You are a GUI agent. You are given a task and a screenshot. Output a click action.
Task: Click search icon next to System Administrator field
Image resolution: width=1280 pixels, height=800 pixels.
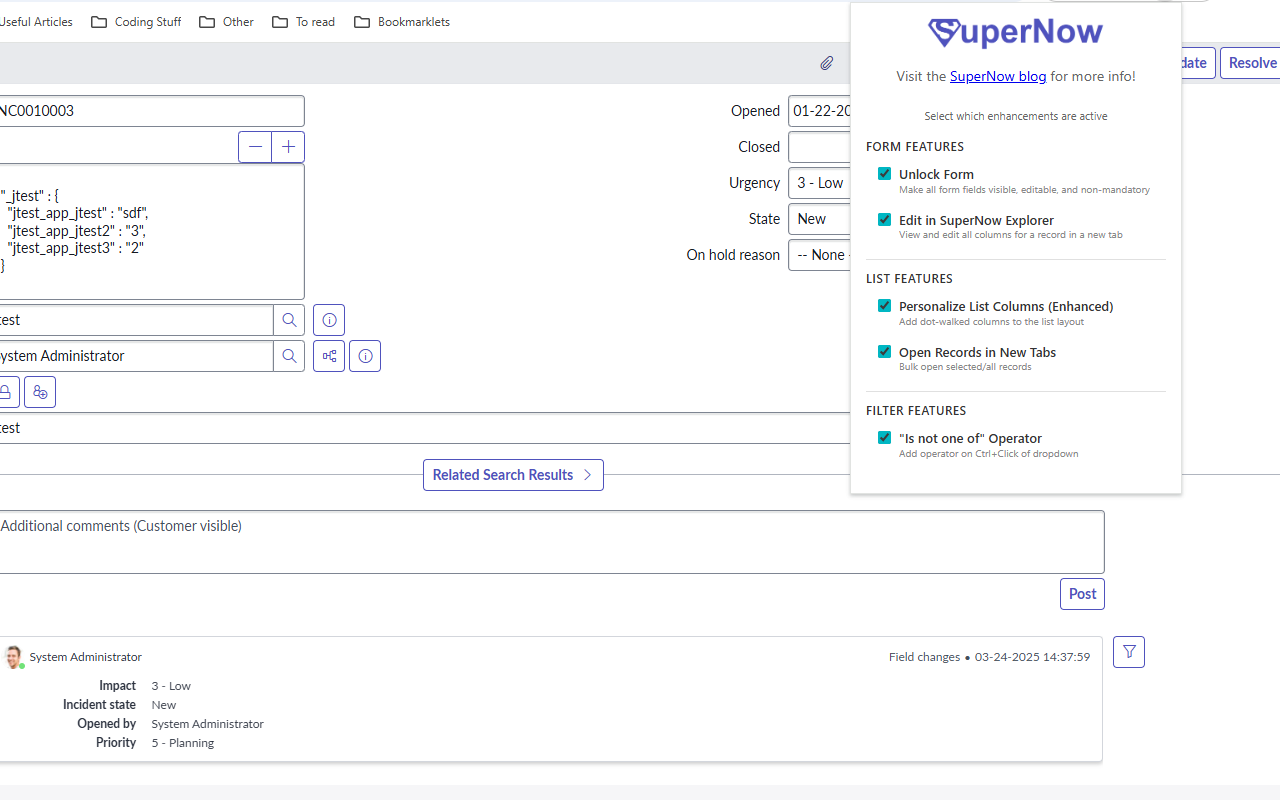(289, 356)
